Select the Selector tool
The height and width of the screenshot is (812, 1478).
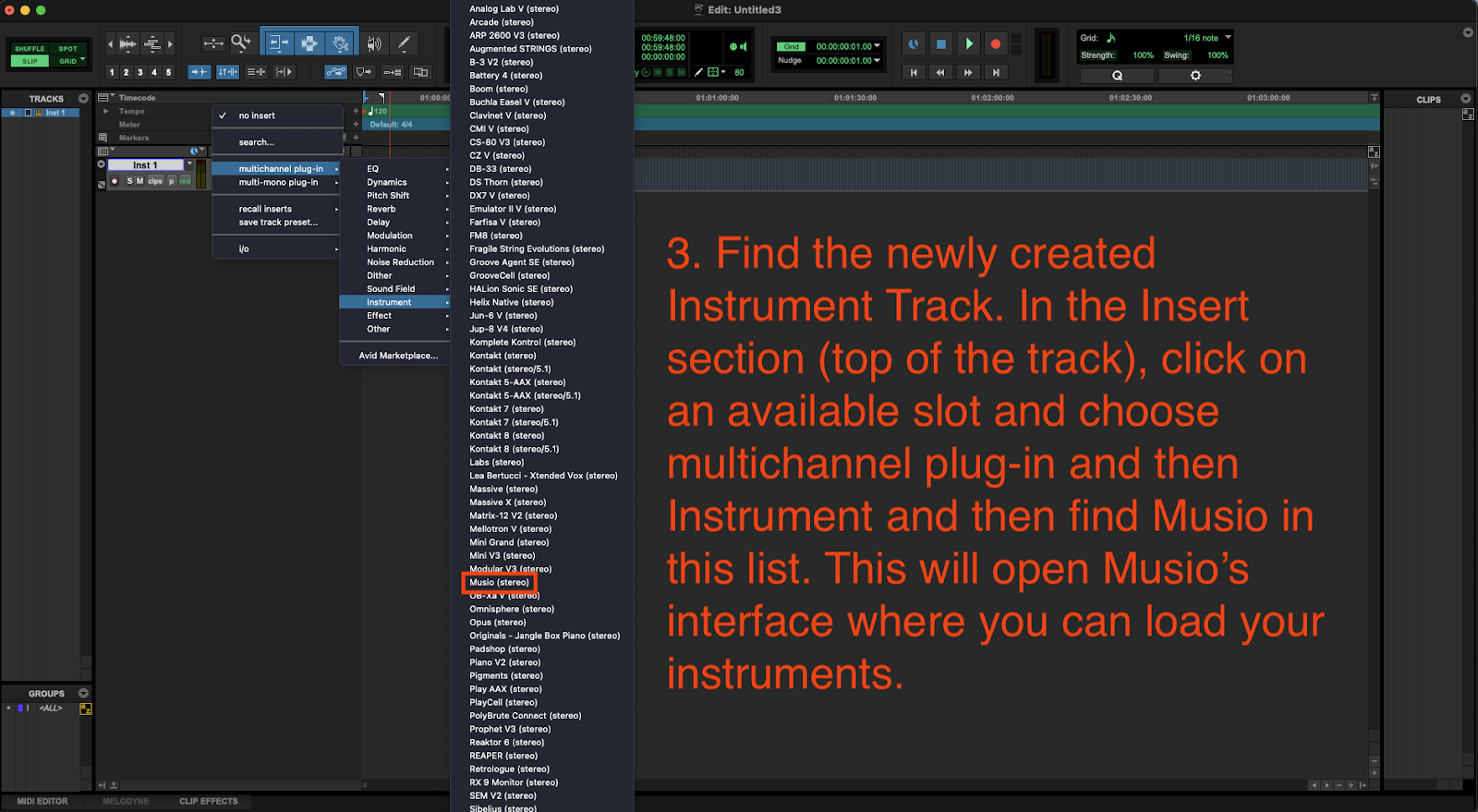pyautogui.click(x=309, y=42)
